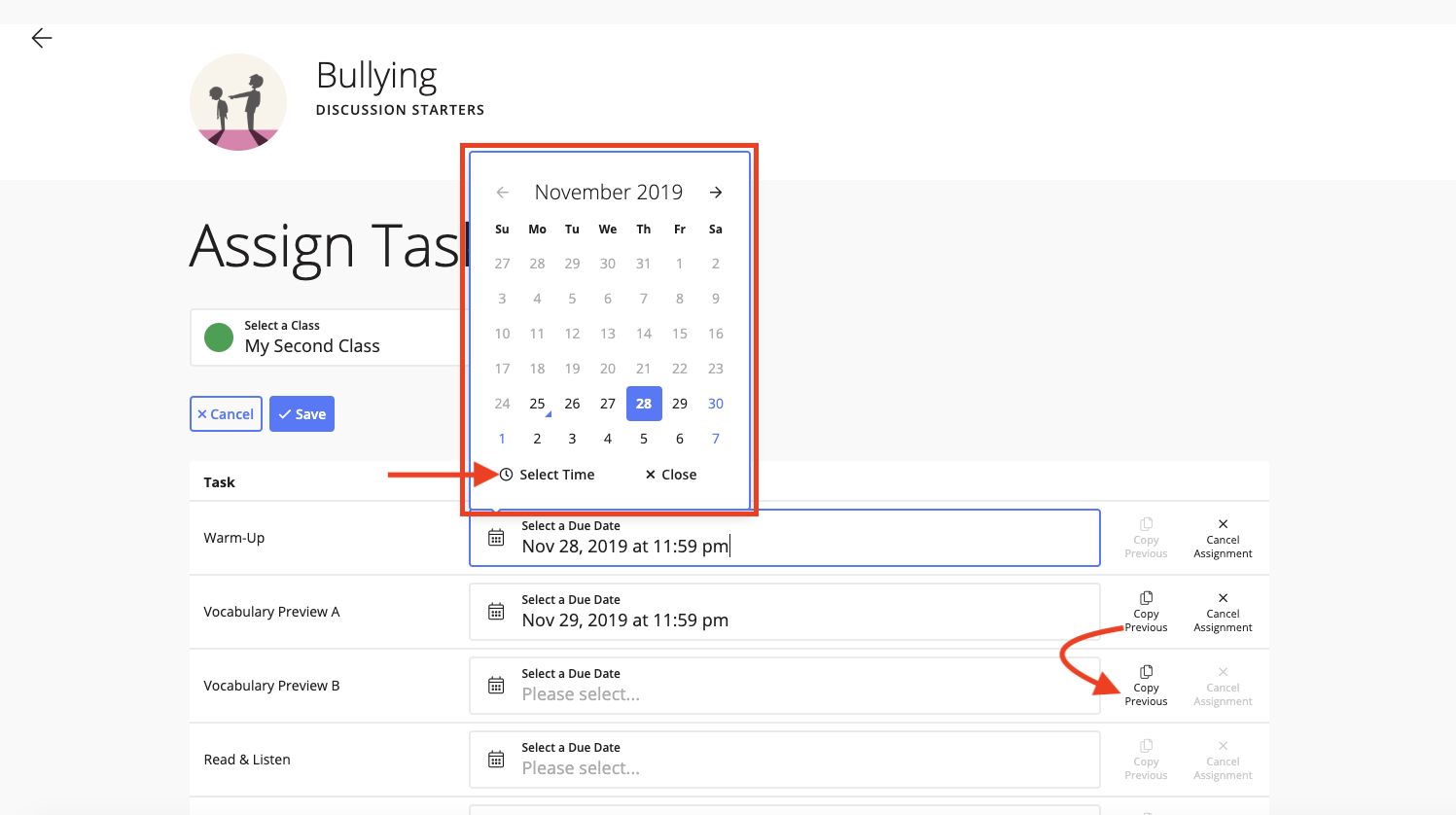
Task: Go to previous month in calendar
Action: click(503, 193)
